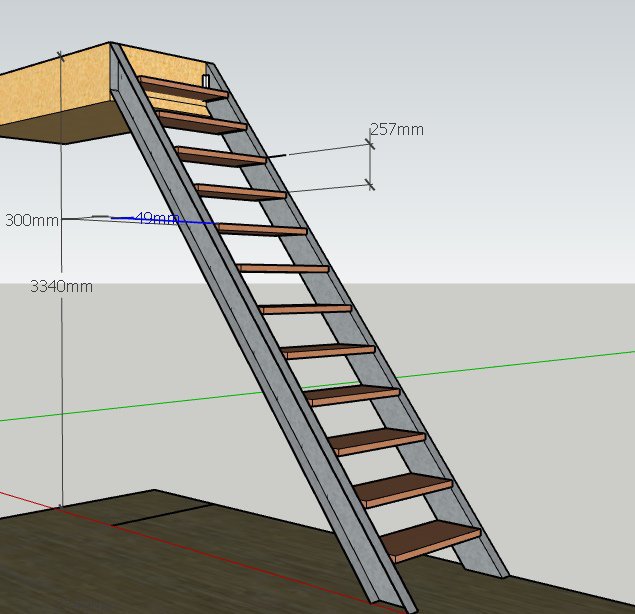Select the second tread from the bottom
Screen dimensions: 635x614
[403, 491]
